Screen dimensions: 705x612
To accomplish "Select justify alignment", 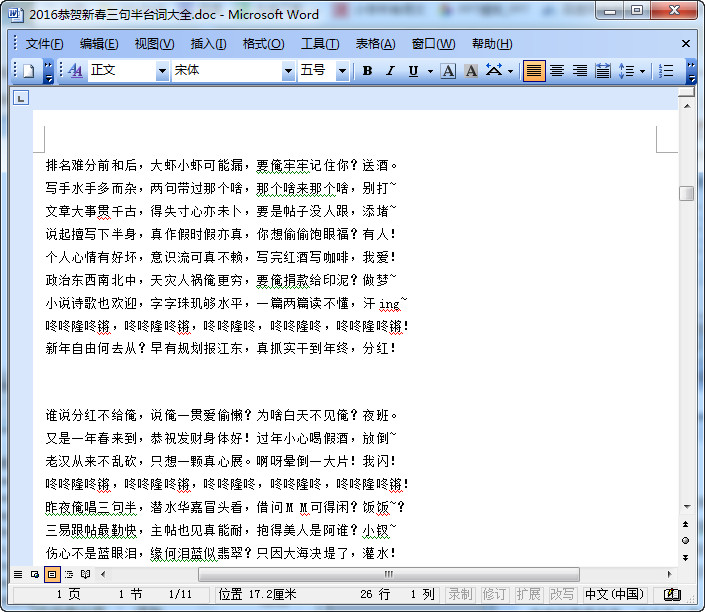I will coord(534,71).
